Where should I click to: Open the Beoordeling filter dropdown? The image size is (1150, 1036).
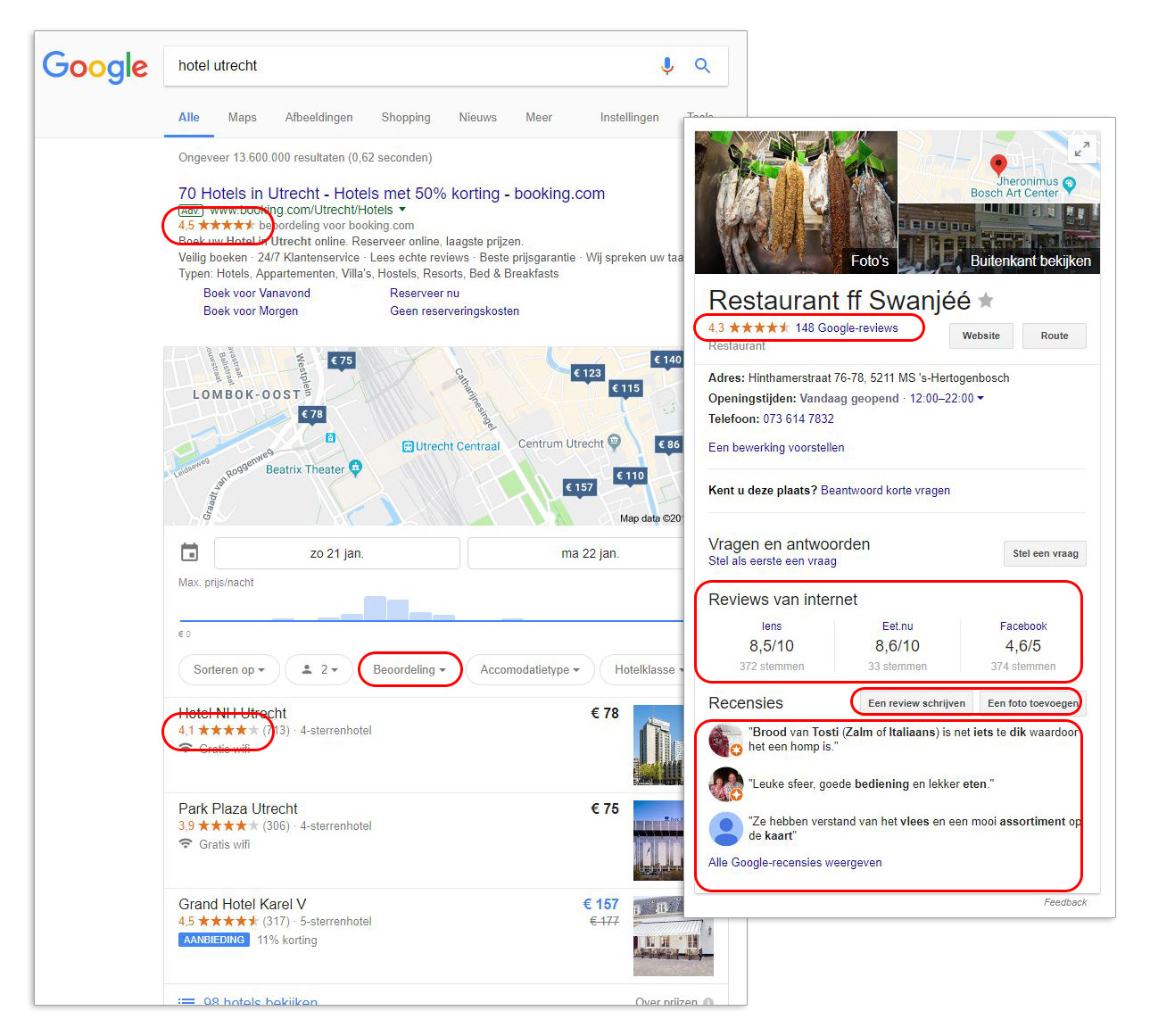(x=410, y=669)
